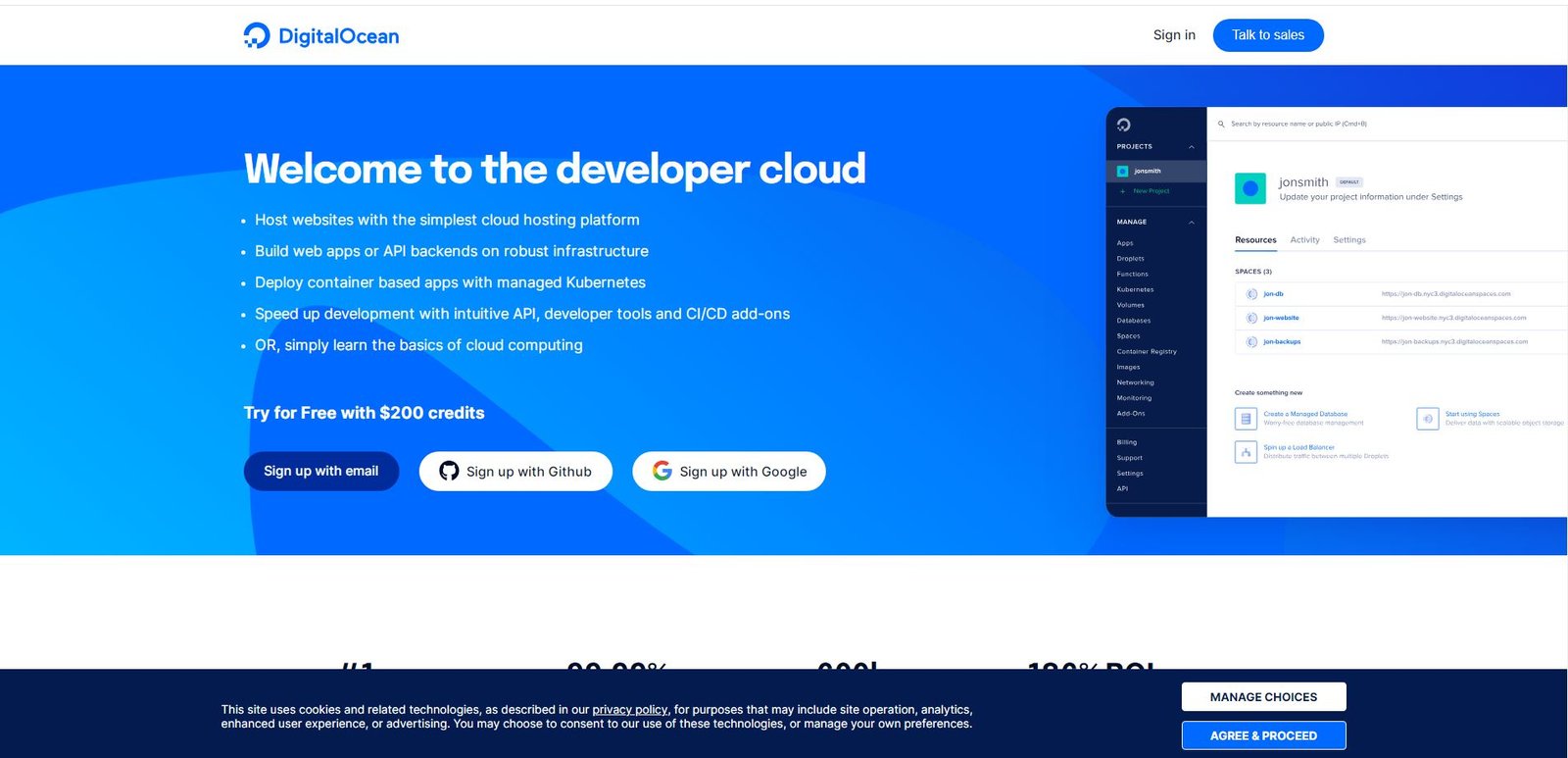
Task: Open Networking in preview sidebar
Action: tap(1135, 382)
